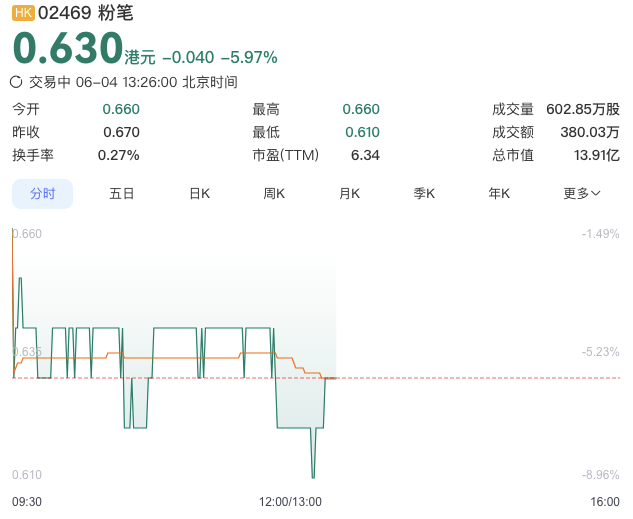Select the 月K monthly chart tab
The width and height of the screenshot is (633, 519).
(350, 194)
